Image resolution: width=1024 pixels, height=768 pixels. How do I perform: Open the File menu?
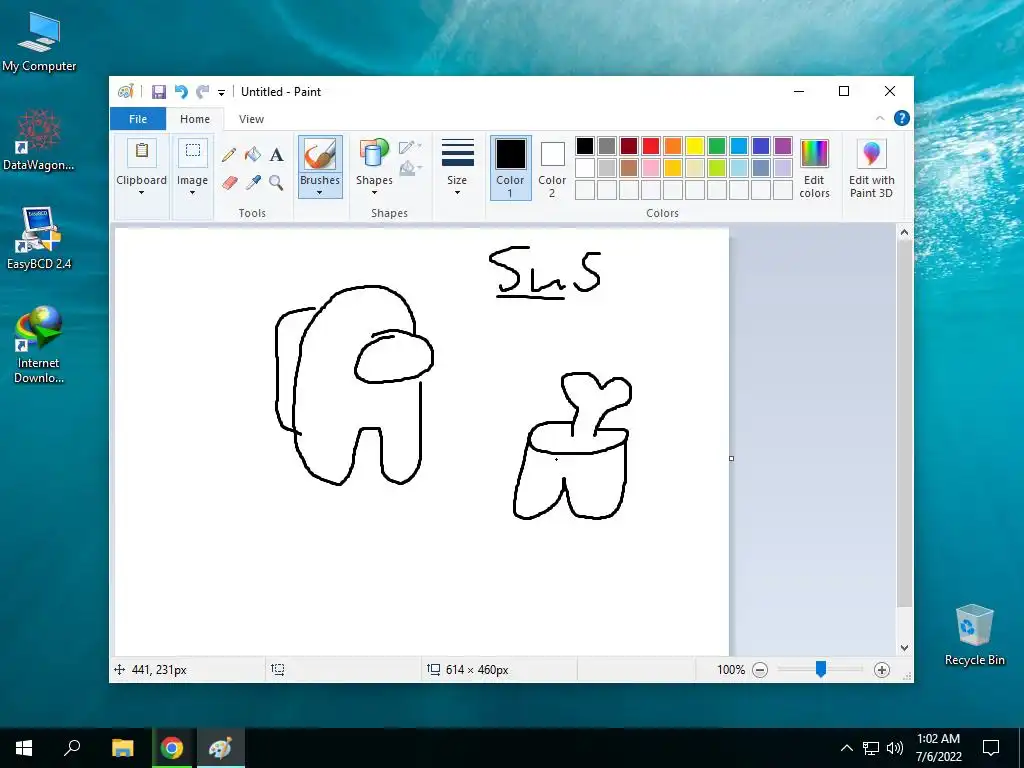point(138,119)
